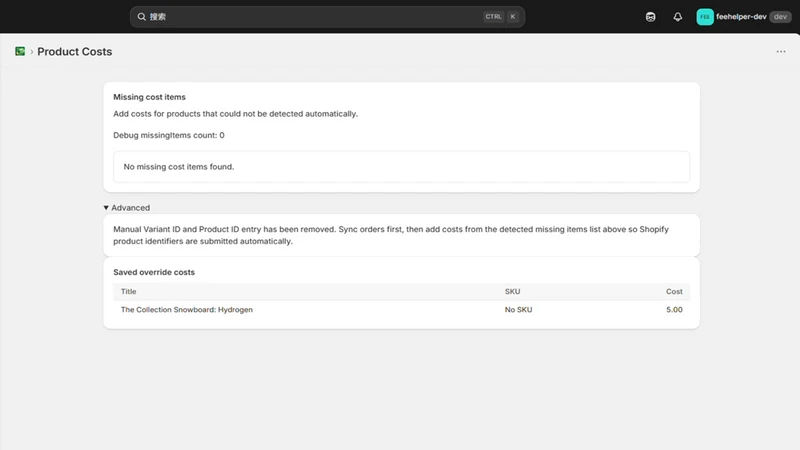
Task: Click the 'No SKU' cell
Action: pos(518,310)
